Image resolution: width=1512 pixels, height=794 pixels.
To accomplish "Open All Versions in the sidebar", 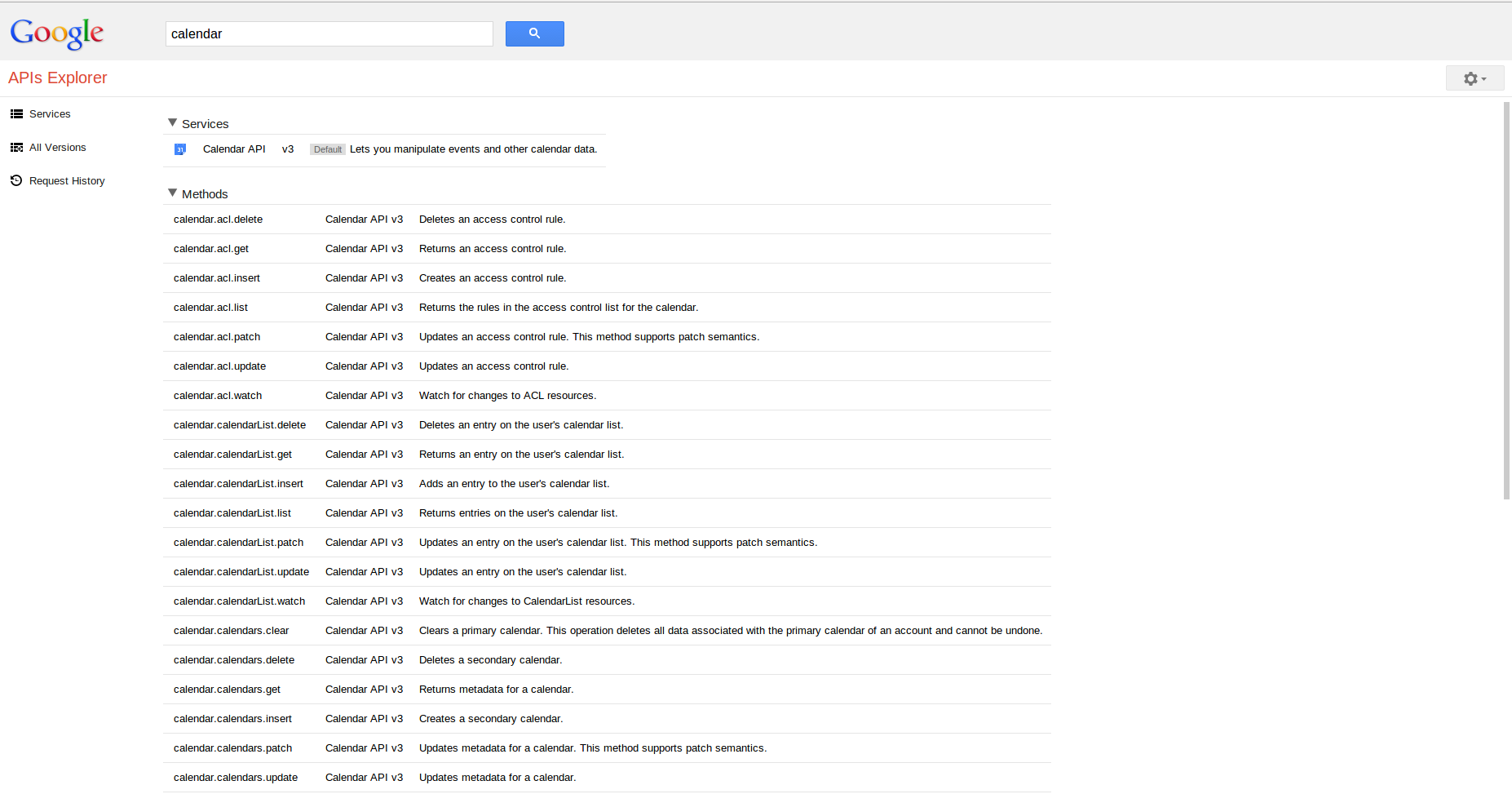I will 58,148.
